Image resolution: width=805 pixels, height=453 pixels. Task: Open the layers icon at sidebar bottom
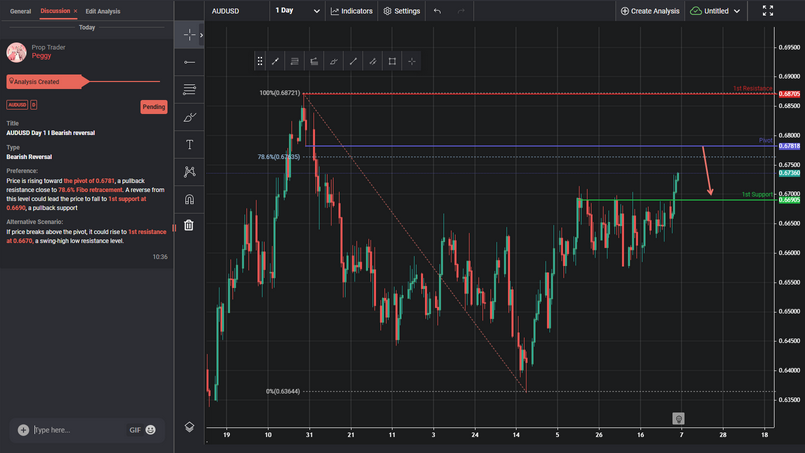tap(189, 427)
